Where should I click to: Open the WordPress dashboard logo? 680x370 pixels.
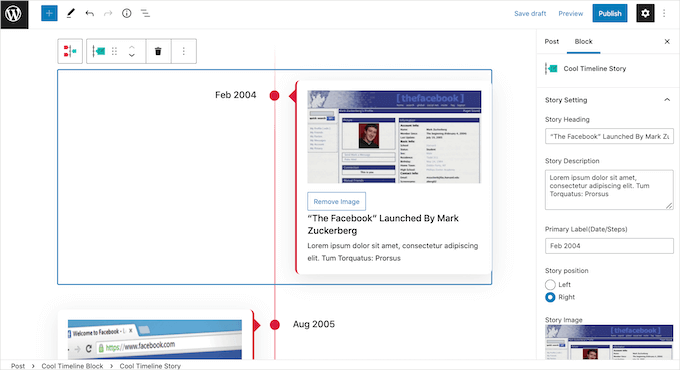tap(14, 14)
